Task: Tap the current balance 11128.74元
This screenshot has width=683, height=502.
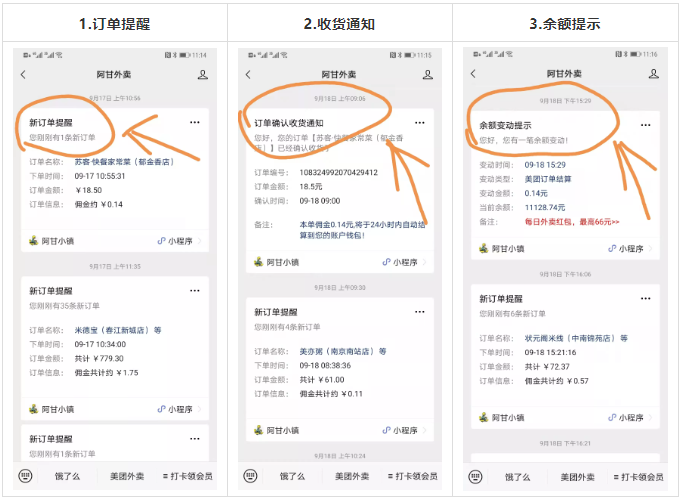Action: tap(544, 207)
